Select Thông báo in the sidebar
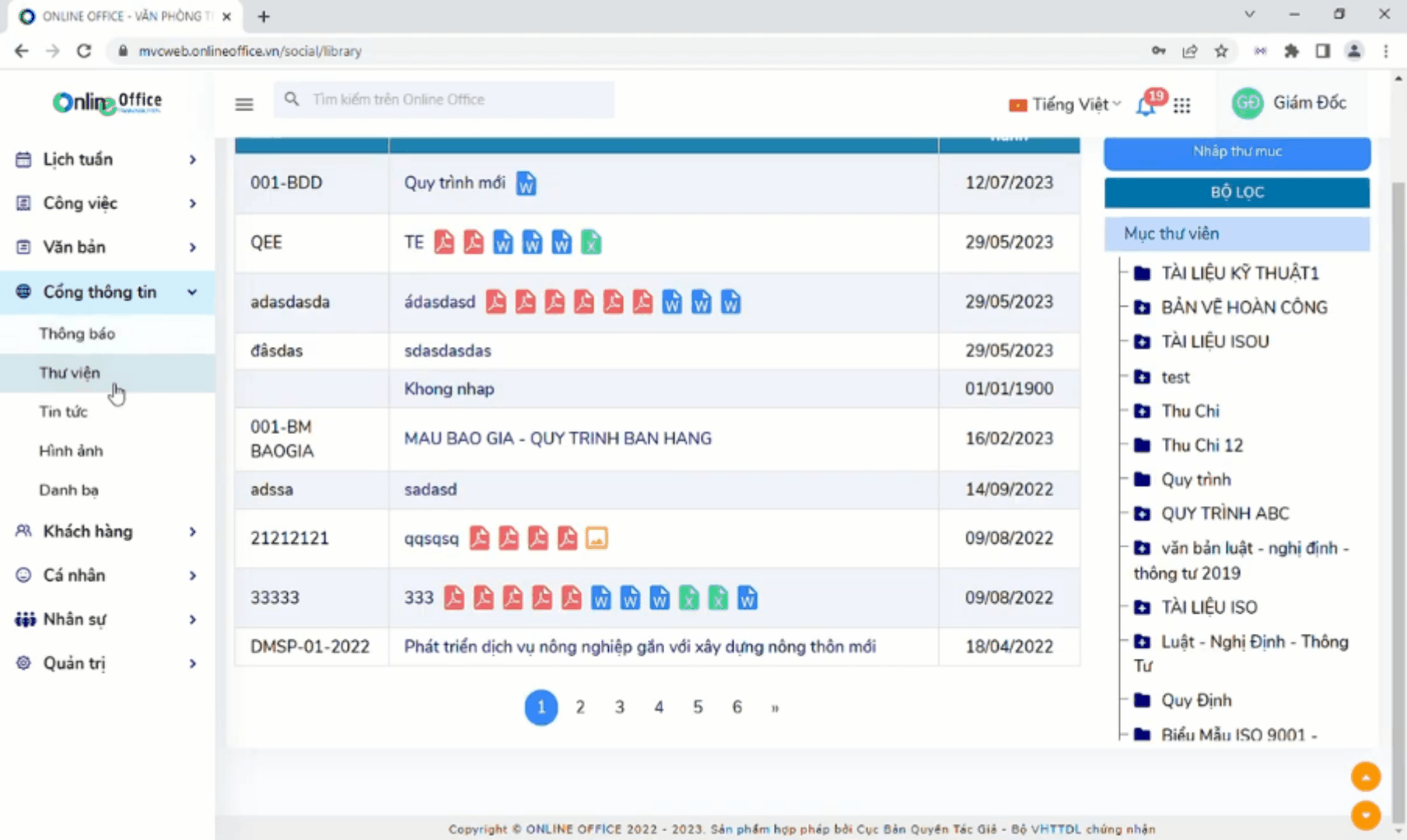This screenshot has width=1407, height=840. tap(77, 334)
